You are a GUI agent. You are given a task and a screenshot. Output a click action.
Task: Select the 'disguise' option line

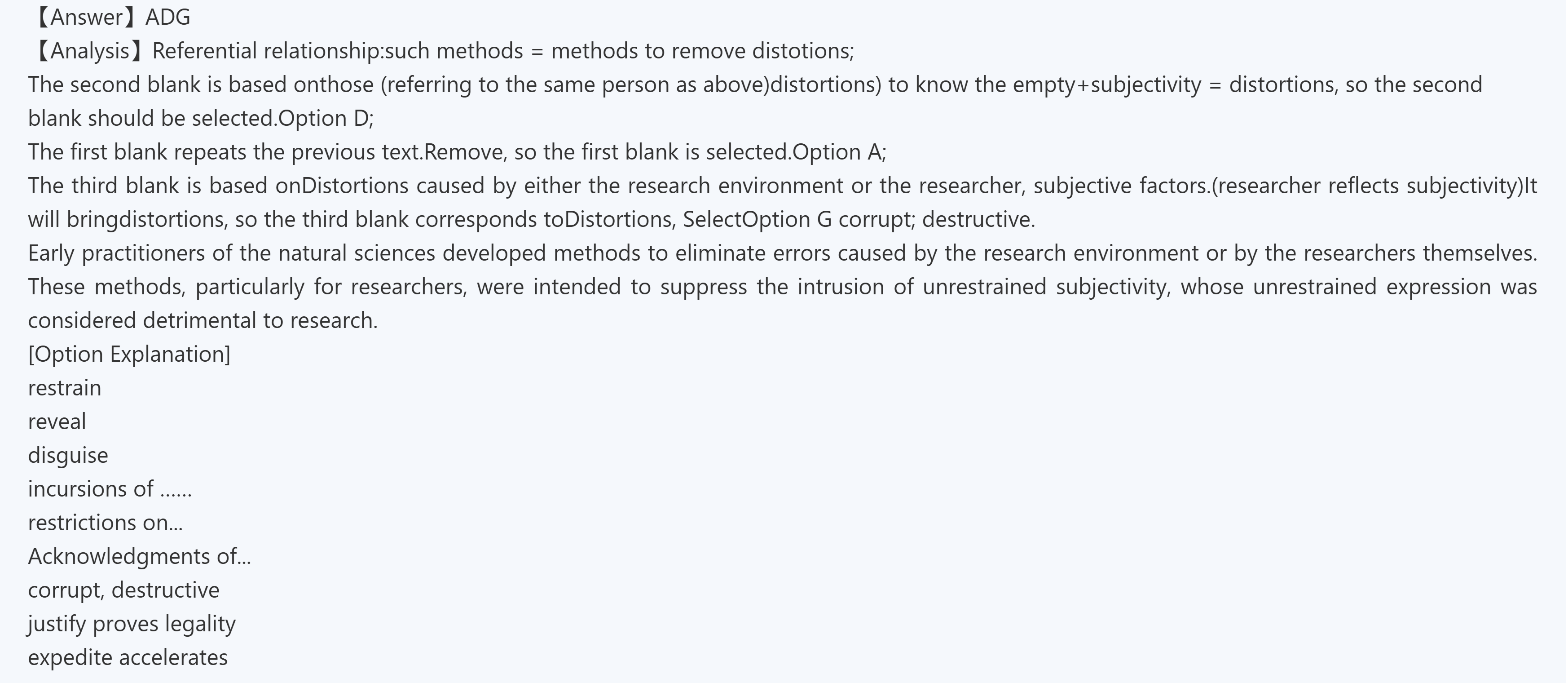pos(68,455)
